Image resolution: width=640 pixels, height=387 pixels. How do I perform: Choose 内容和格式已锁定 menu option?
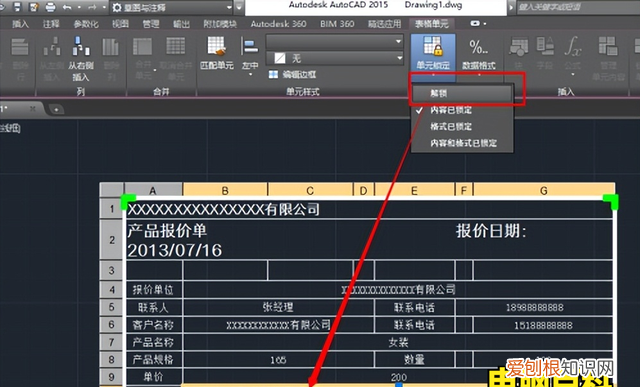point(462,143)
